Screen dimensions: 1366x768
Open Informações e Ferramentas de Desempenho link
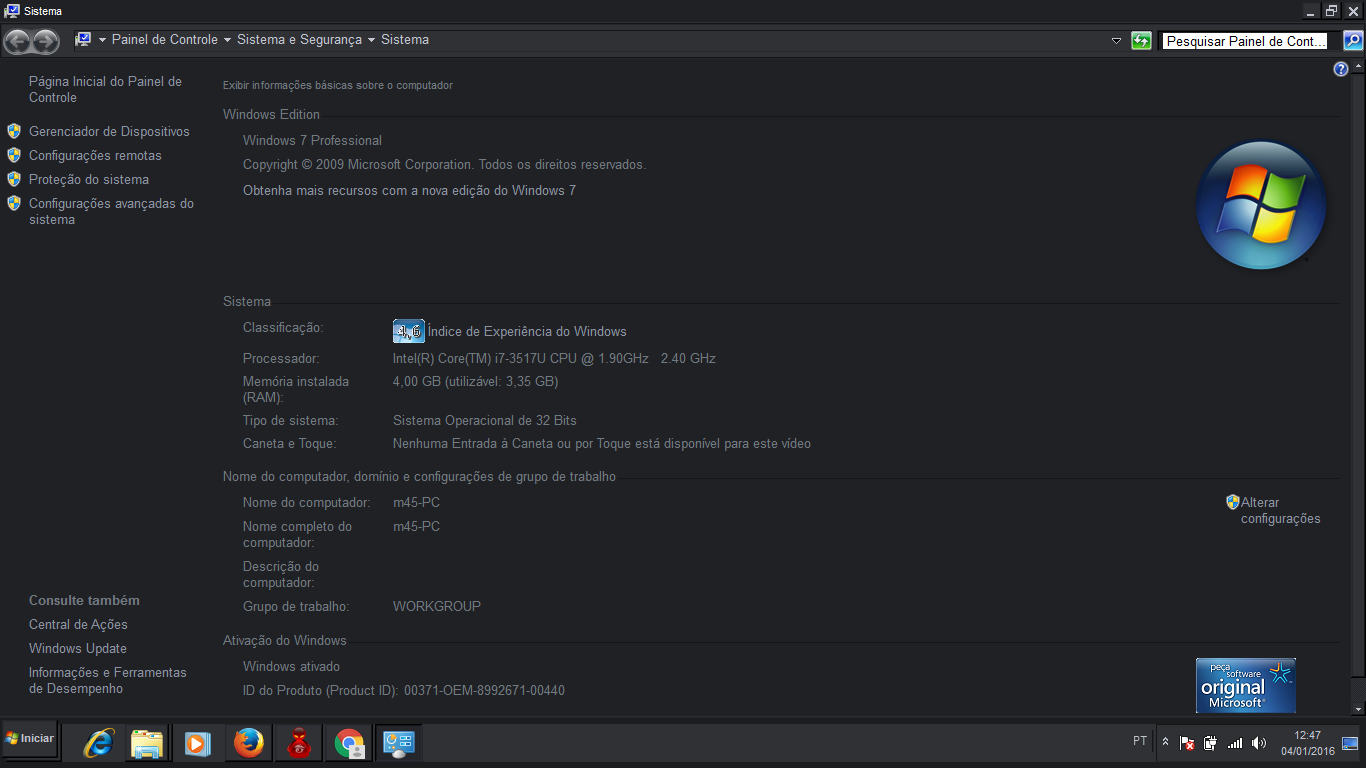tap(108, 680)
